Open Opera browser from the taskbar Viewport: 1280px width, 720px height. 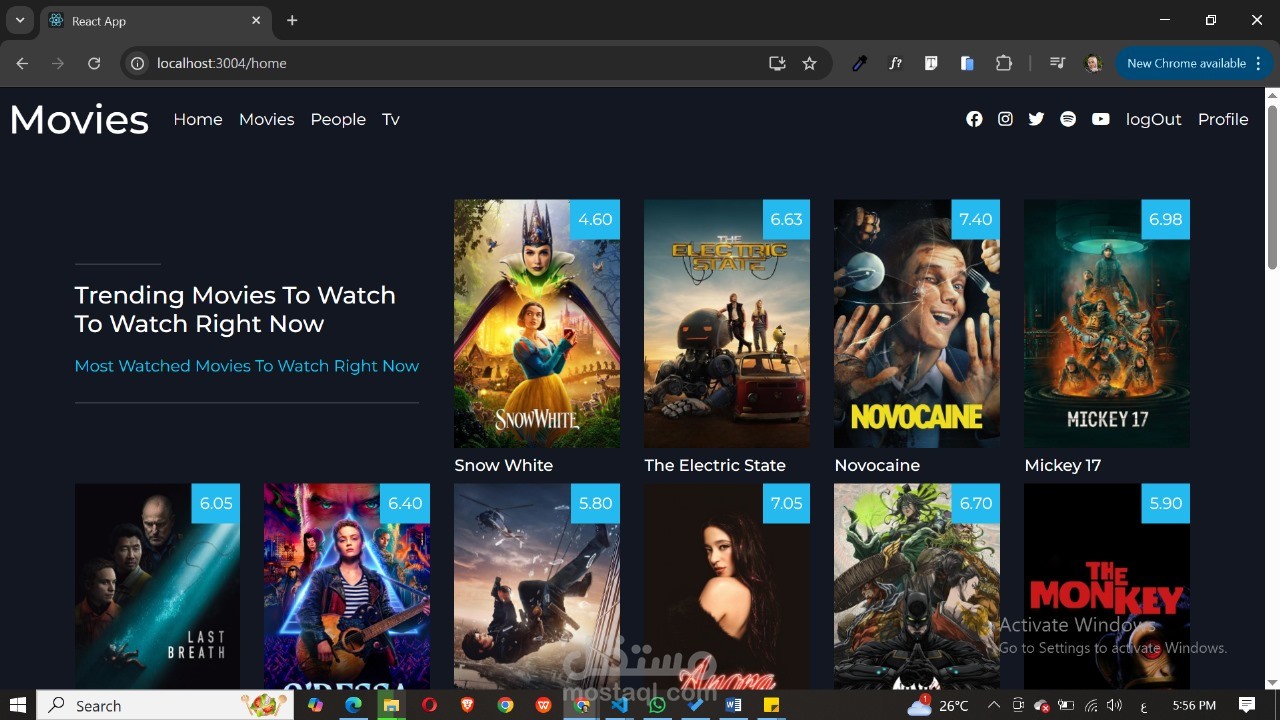click(429, 705)
